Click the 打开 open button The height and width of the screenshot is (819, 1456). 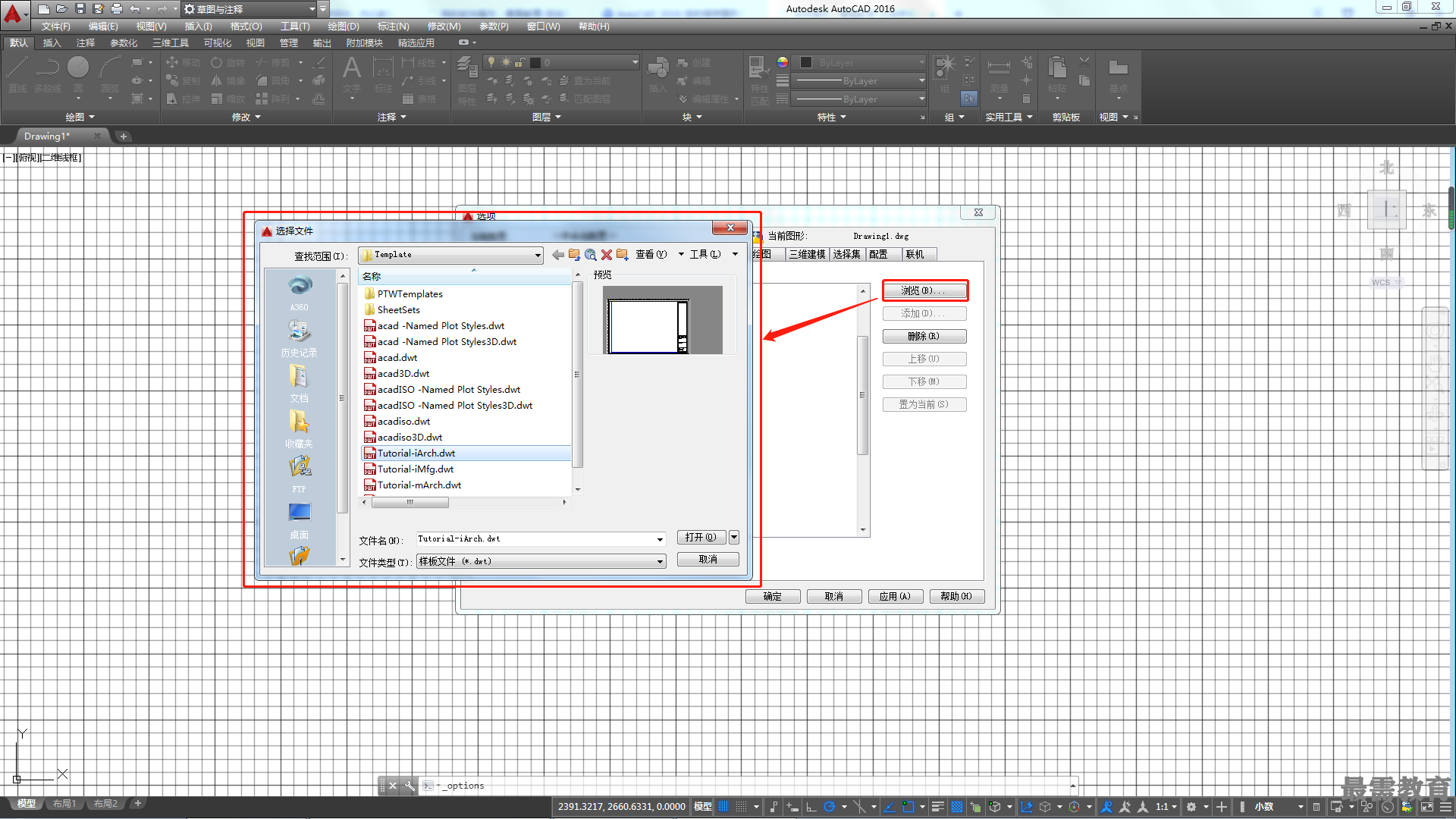(x=701, y=537)
